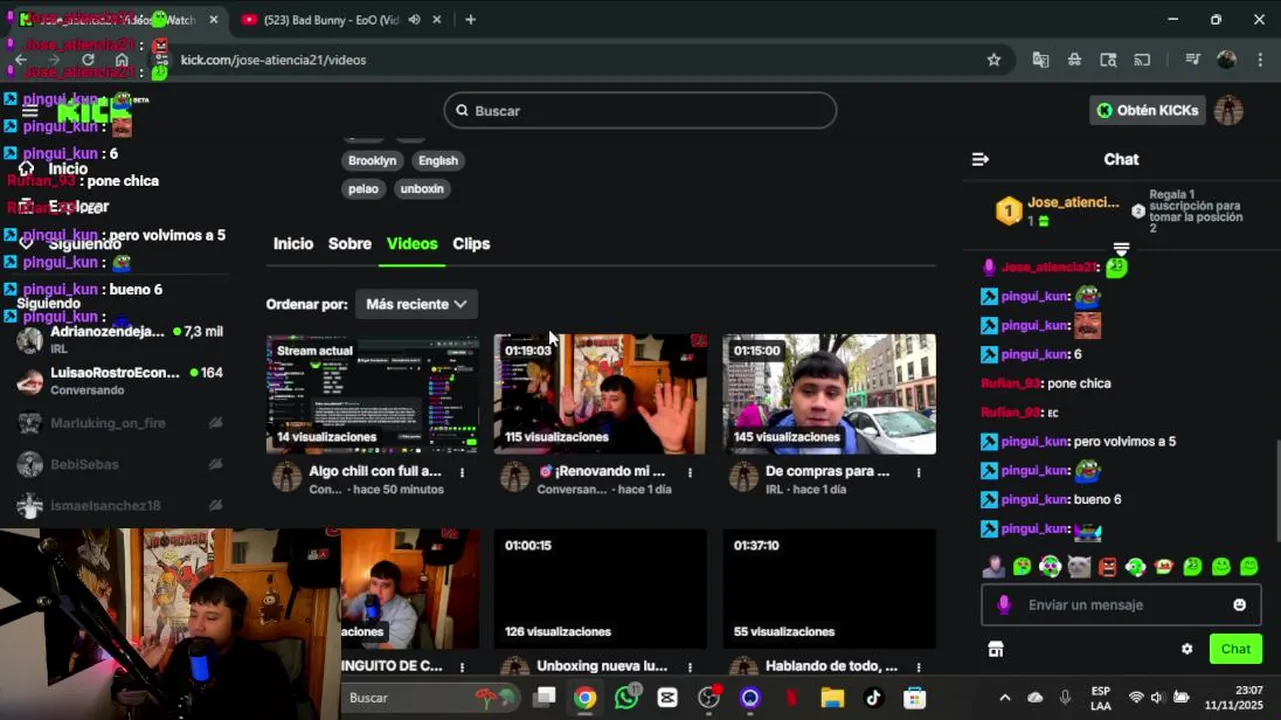Open the Chrome three-dot menu
The height and width of the screenshot is (720, 1281).
[1260, 60]
